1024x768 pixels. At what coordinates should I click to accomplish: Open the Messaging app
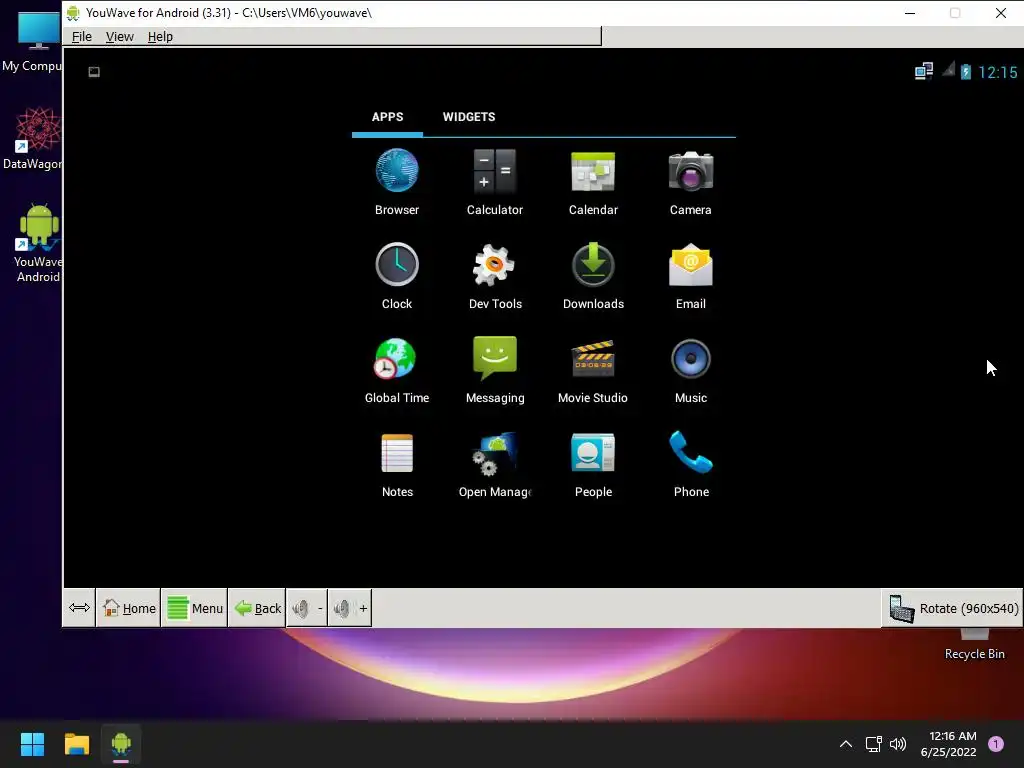[x=494, y=370]
